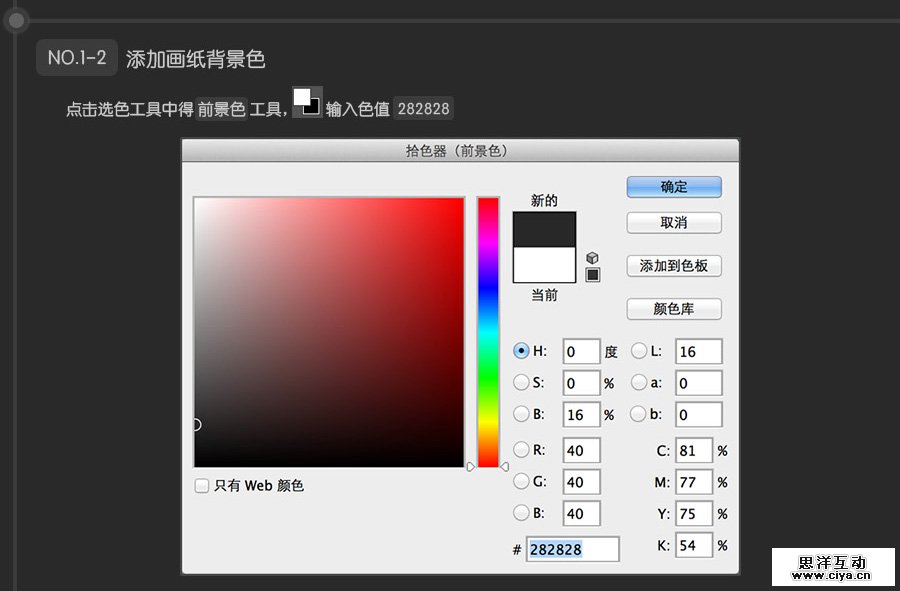The width and height of the screenshot is (900, 591).
Task: Click the circle marker at top left
Action: tap(16, 20)
